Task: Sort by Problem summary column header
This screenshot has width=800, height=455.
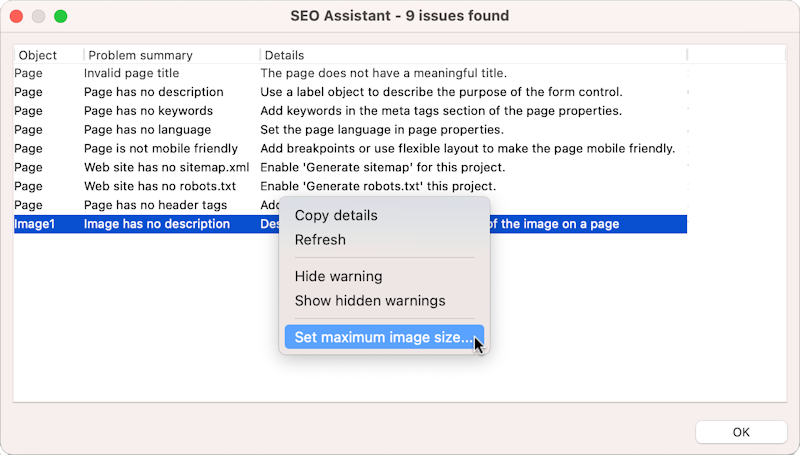Action: [139, 55]
